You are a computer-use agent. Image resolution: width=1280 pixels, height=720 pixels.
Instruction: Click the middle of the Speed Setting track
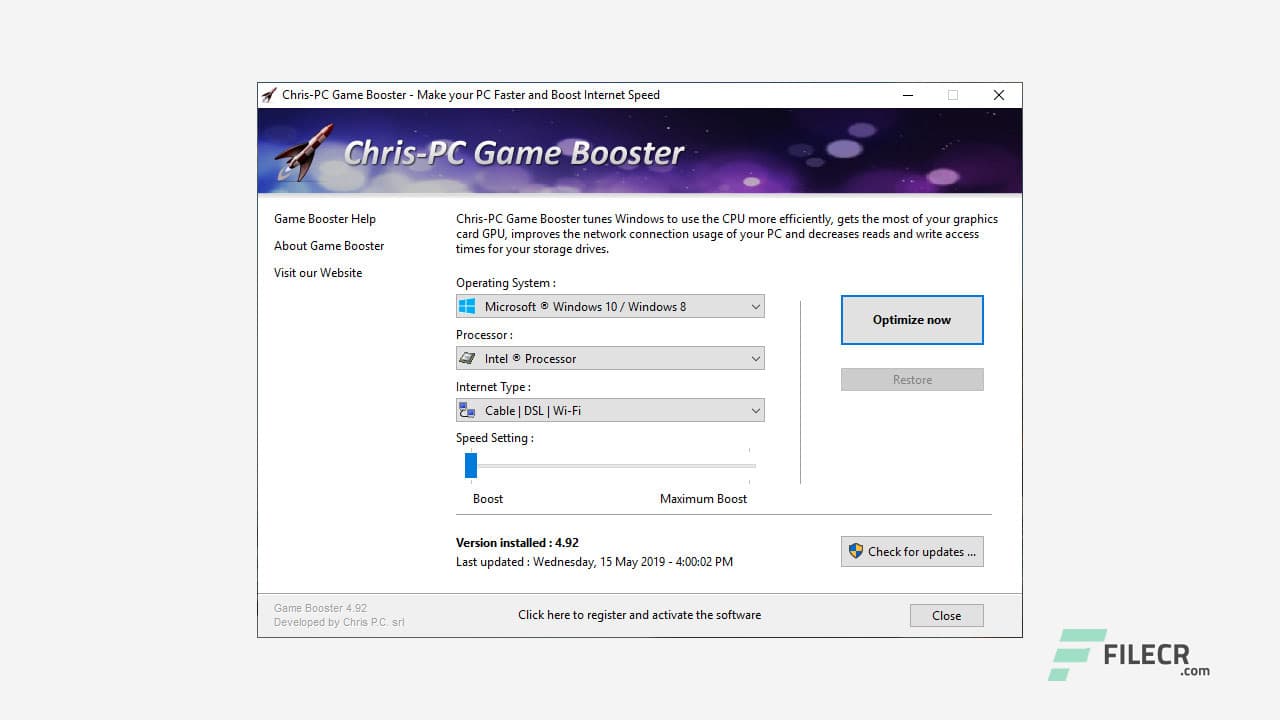tap(610, 465)
